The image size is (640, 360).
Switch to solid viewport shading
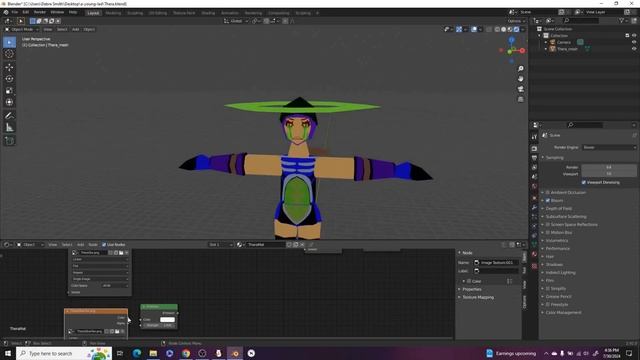click(503, 29)
